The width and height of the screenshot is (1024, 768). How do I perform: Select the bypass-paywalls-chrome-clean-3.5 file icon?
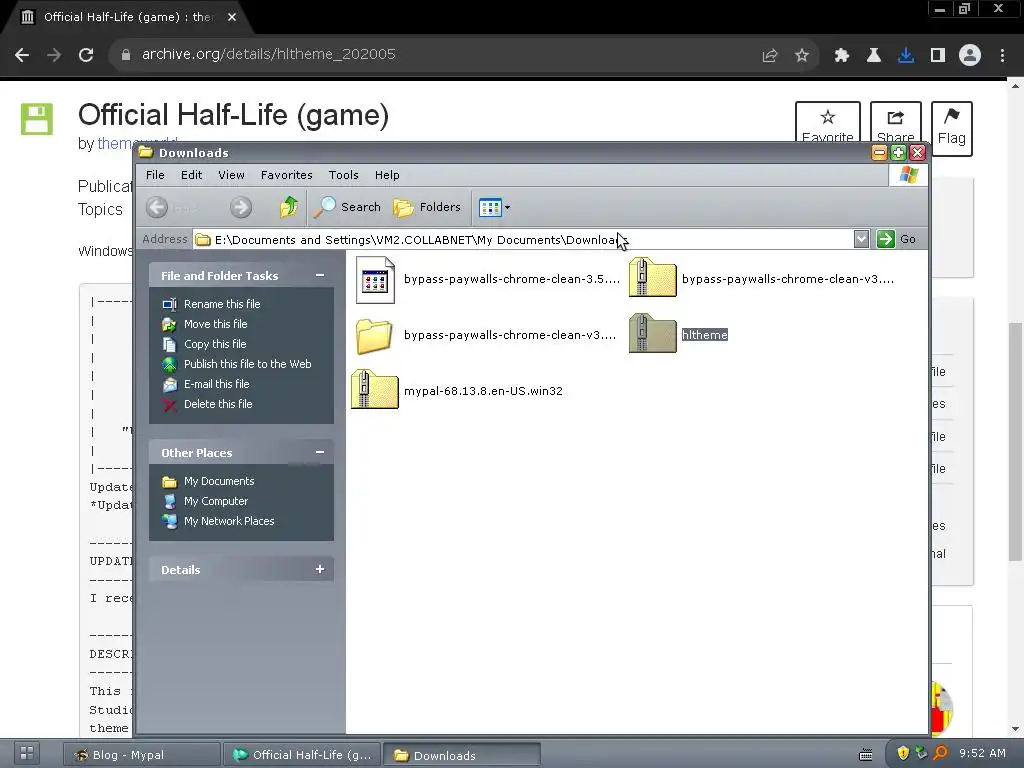(x=375, y=280)
